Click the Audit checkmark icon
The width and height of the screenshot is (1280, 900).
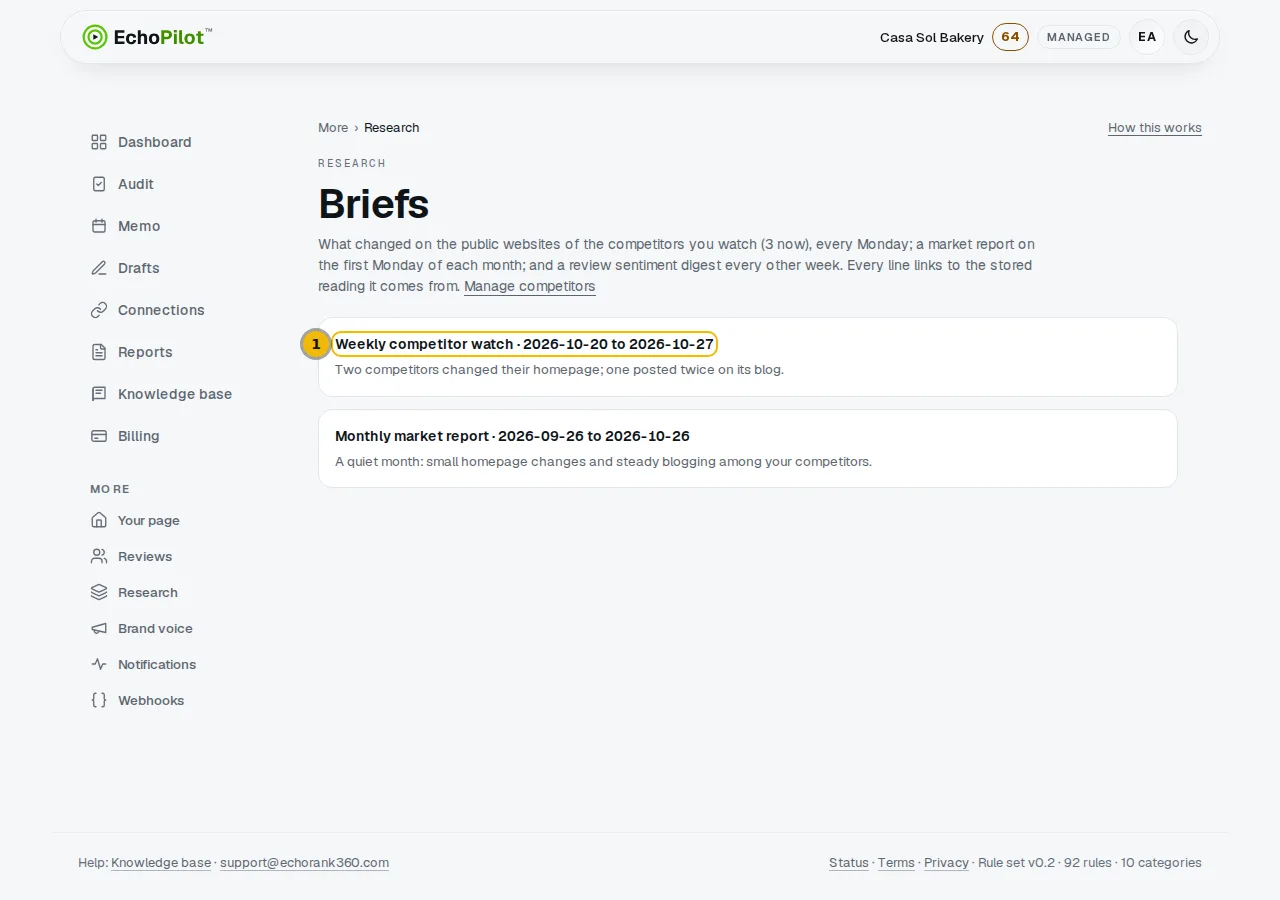tap(99, 184)
